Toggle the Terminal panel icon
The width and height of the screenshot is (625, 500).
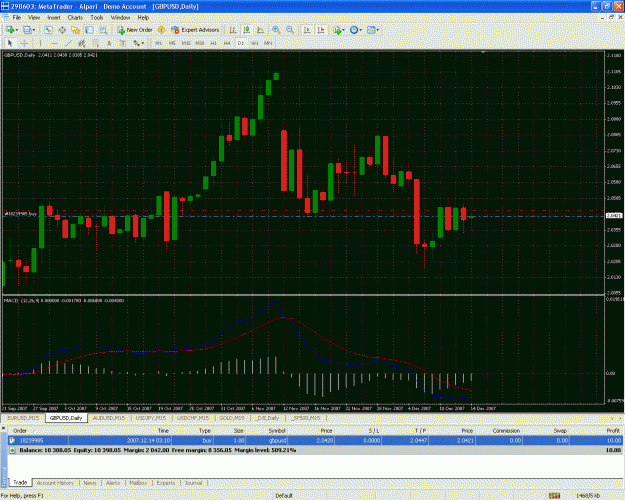coord(90,30)
